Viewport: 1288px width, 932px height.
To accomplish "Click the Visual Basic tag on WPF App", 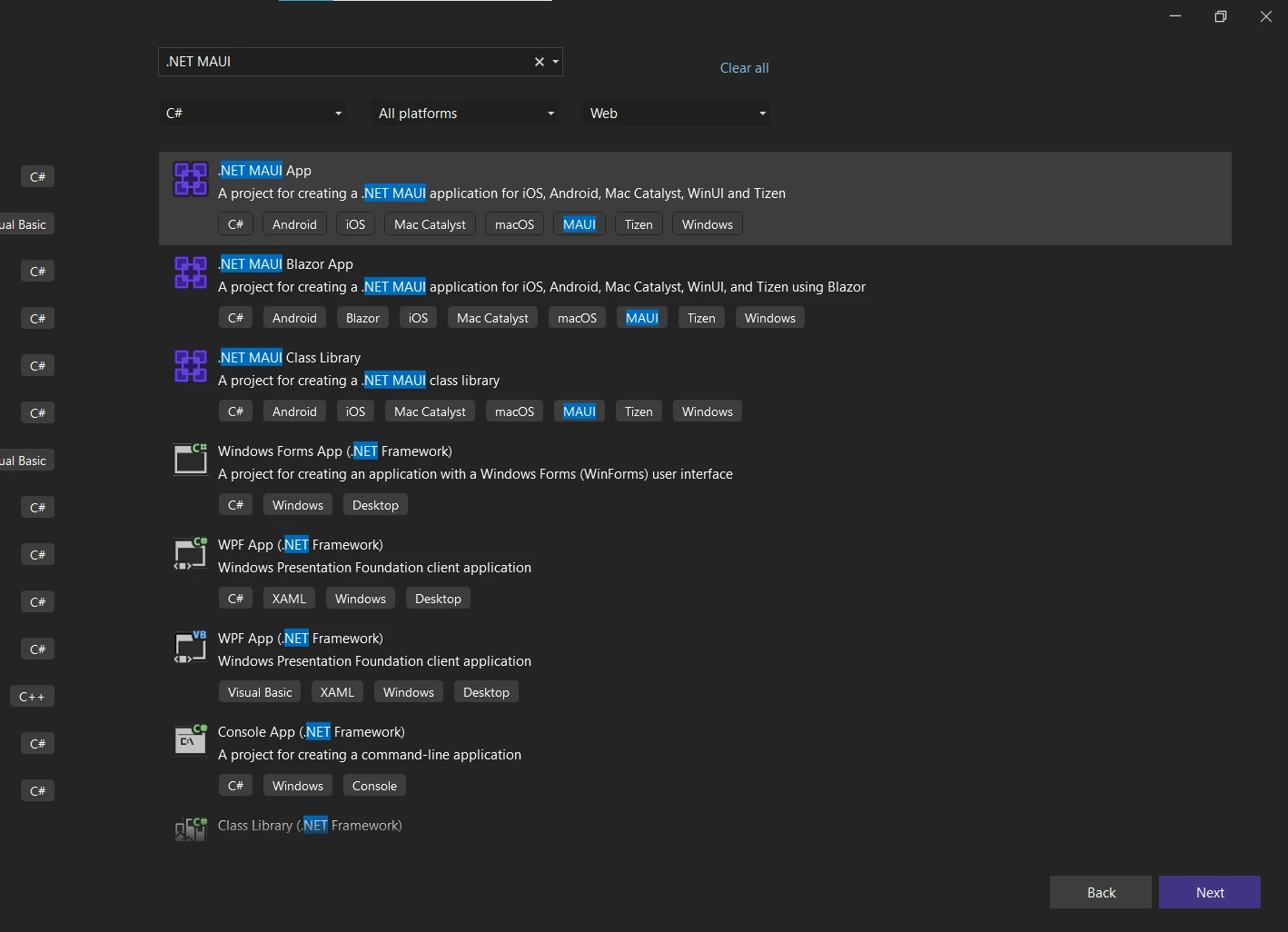I will (260, 692).
